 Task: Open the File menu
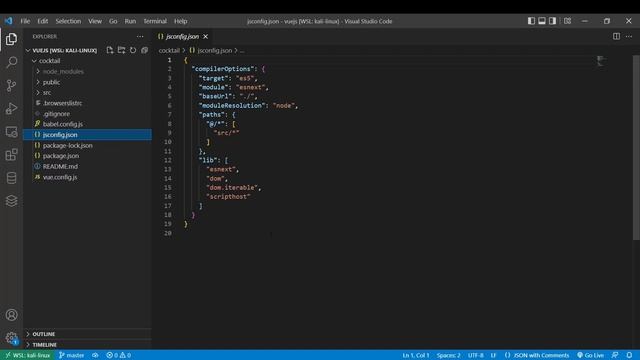(x=25, y=21)
